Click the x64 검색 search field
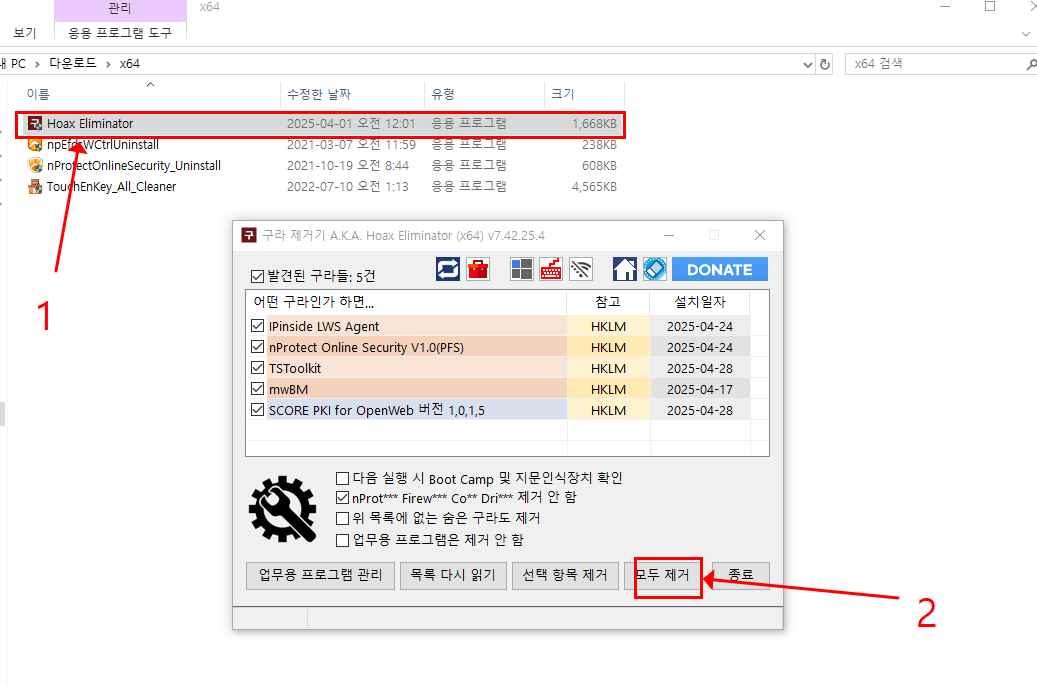The image size is (1037, 685). pyautogui.click(x=936, y=64)
